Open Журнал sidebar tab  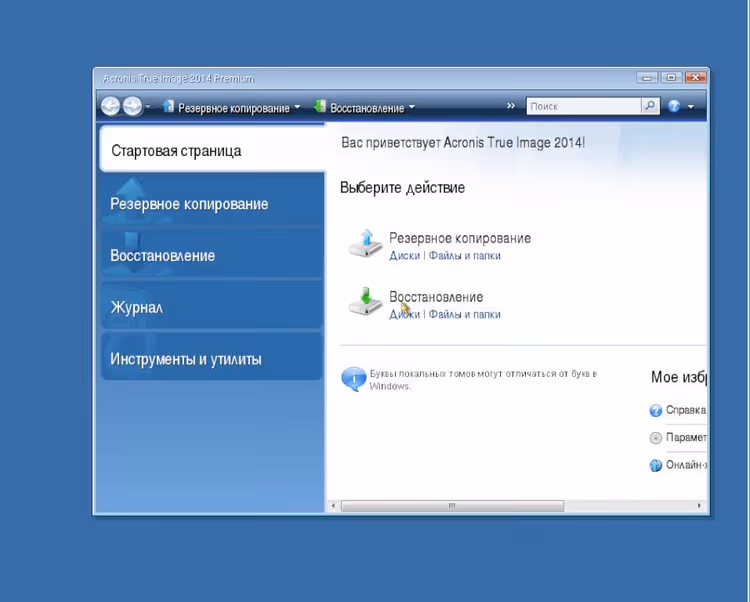pyautogui.click(x=212, y=307)
